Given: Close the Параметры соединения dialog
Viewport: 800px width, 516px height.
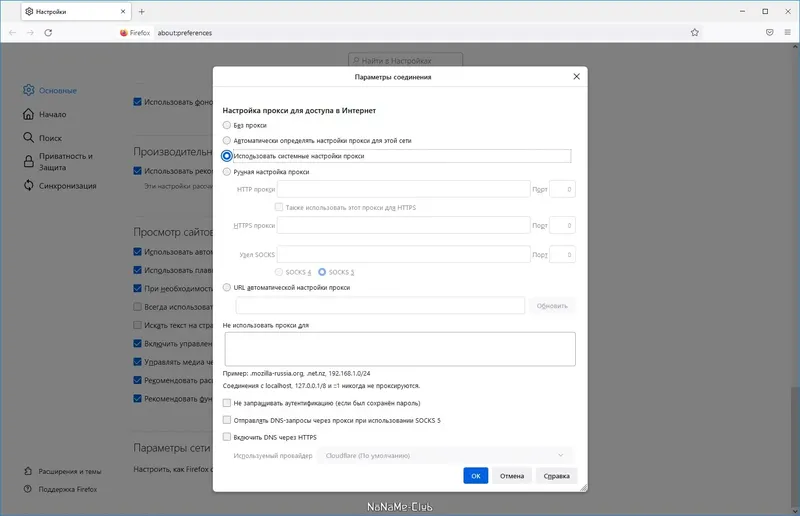Looking at the screenshot, I should point(577,77).
